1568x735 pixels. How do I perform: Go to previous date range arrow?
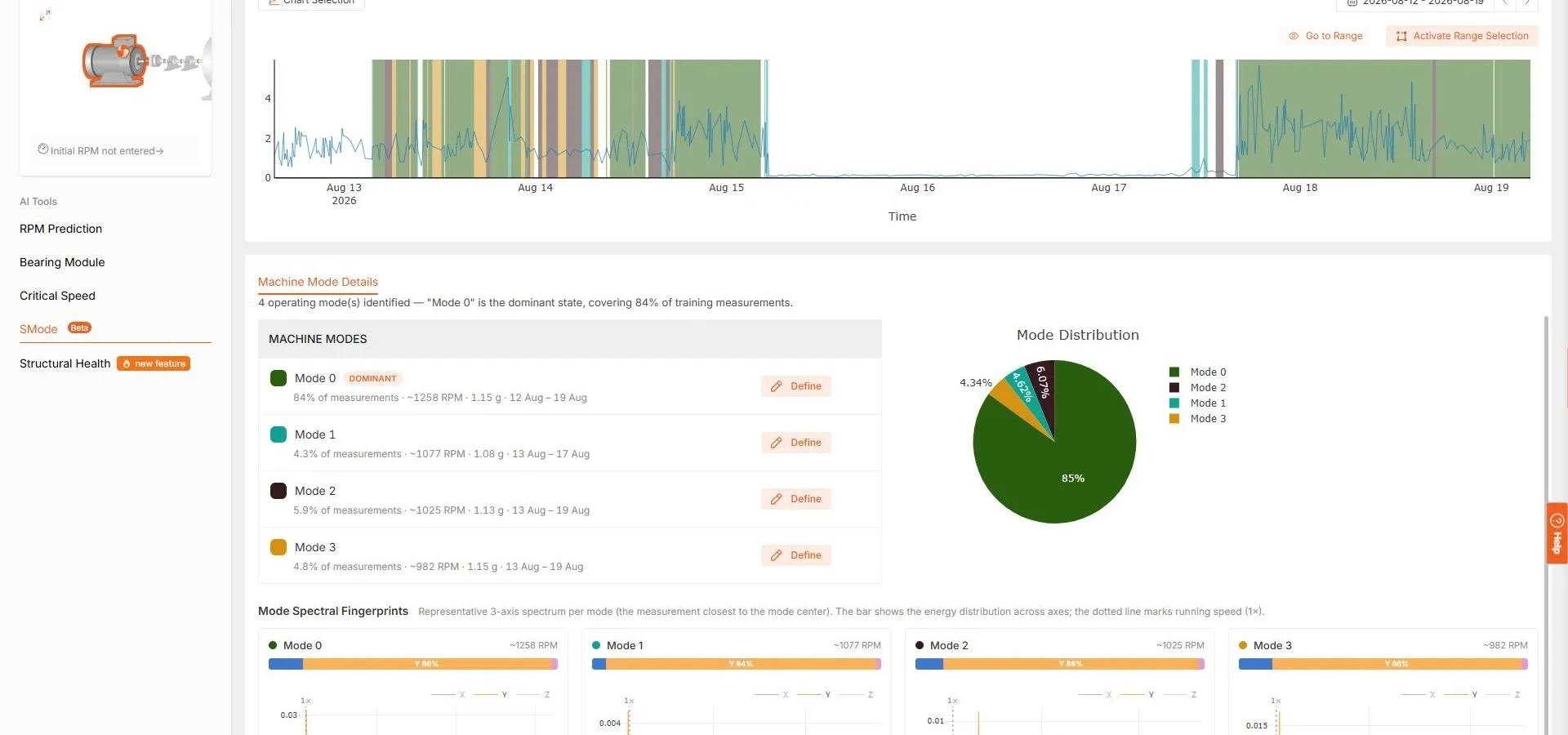(x=1505, y=3)
